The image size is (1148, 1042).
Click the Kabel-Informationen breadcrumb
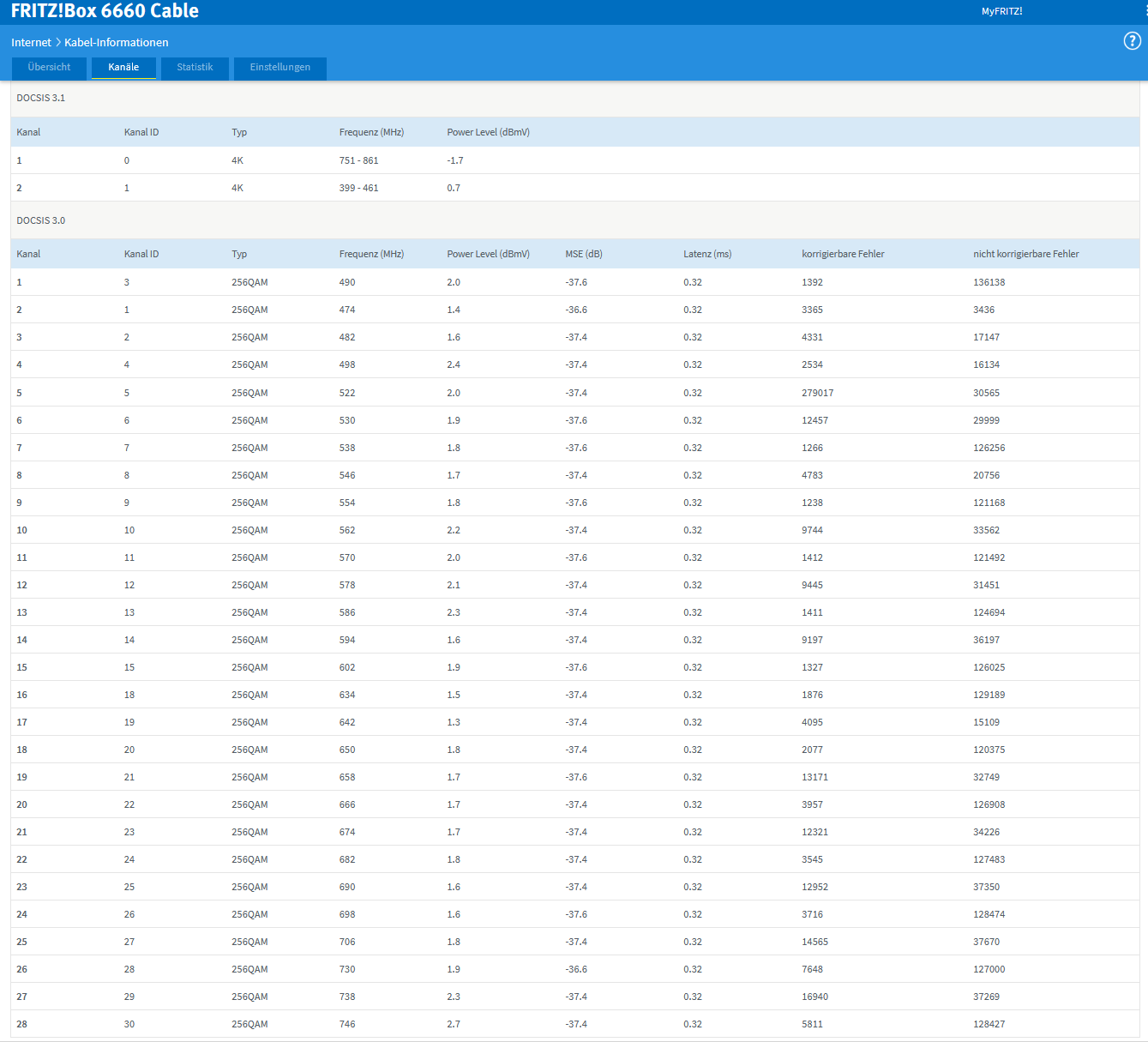pyautogui.click(x=117, y=42)
